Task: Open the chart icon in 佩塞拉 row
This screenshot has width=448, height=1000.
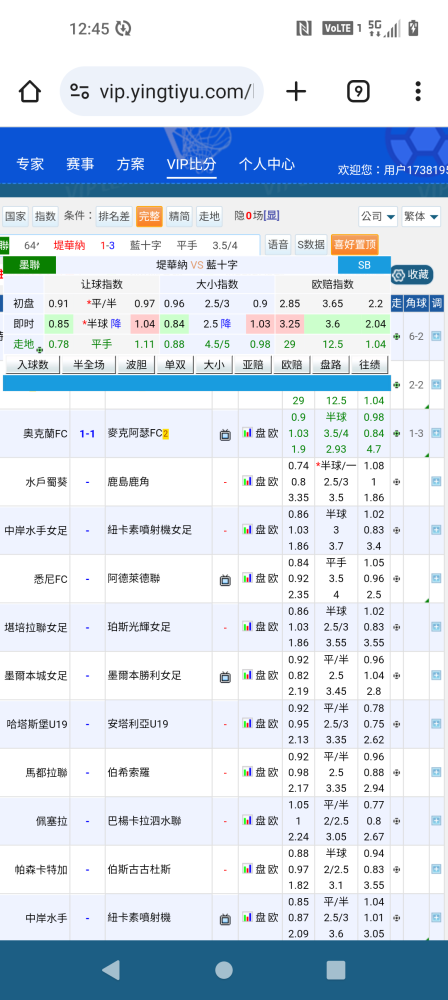Action: pos(248,821)
